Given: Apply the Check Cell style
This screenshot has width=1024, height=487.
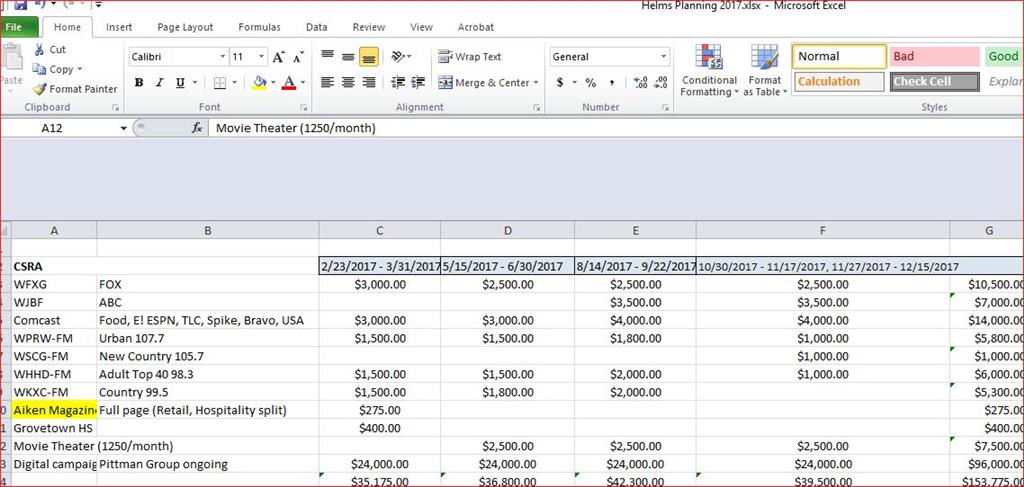Looking at the screenshot, I should pyautogui.click(x=935, y=82).
